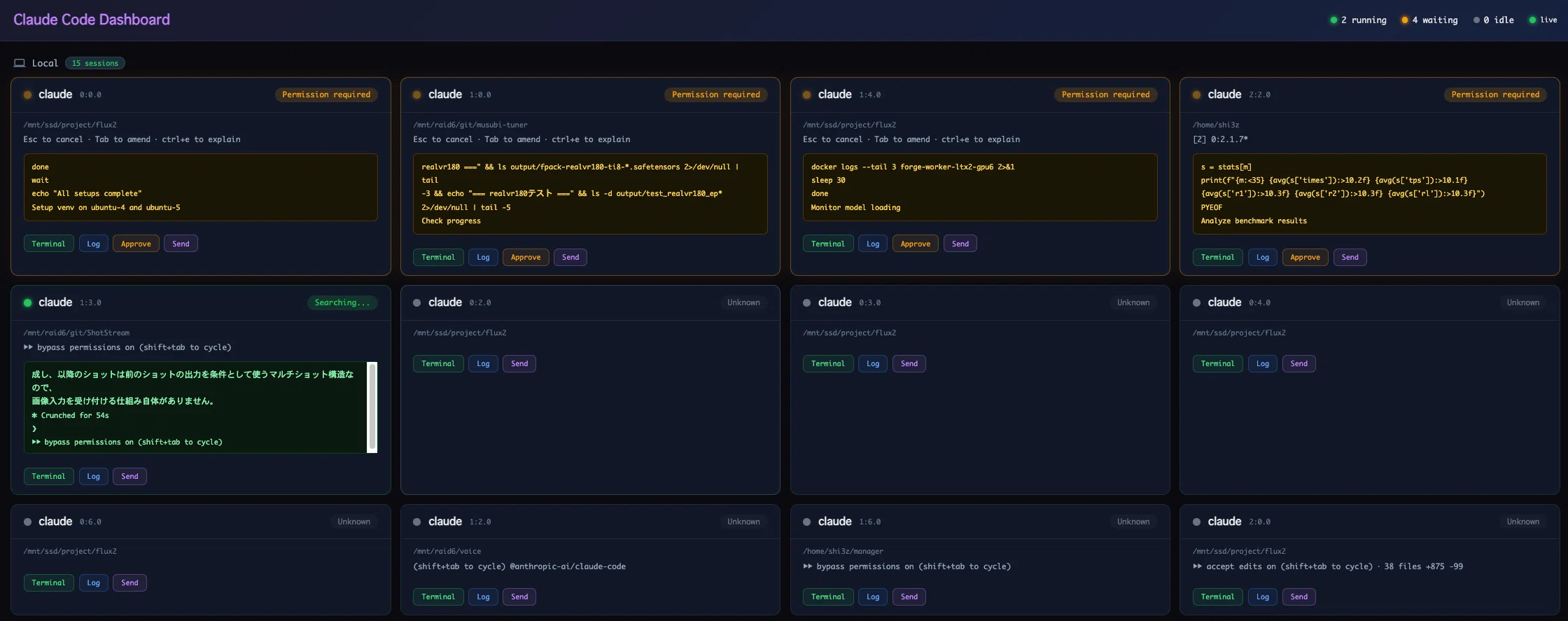View Log for session 0:0.0
This screenshot has height=621, width=1568.
(93, 244)
